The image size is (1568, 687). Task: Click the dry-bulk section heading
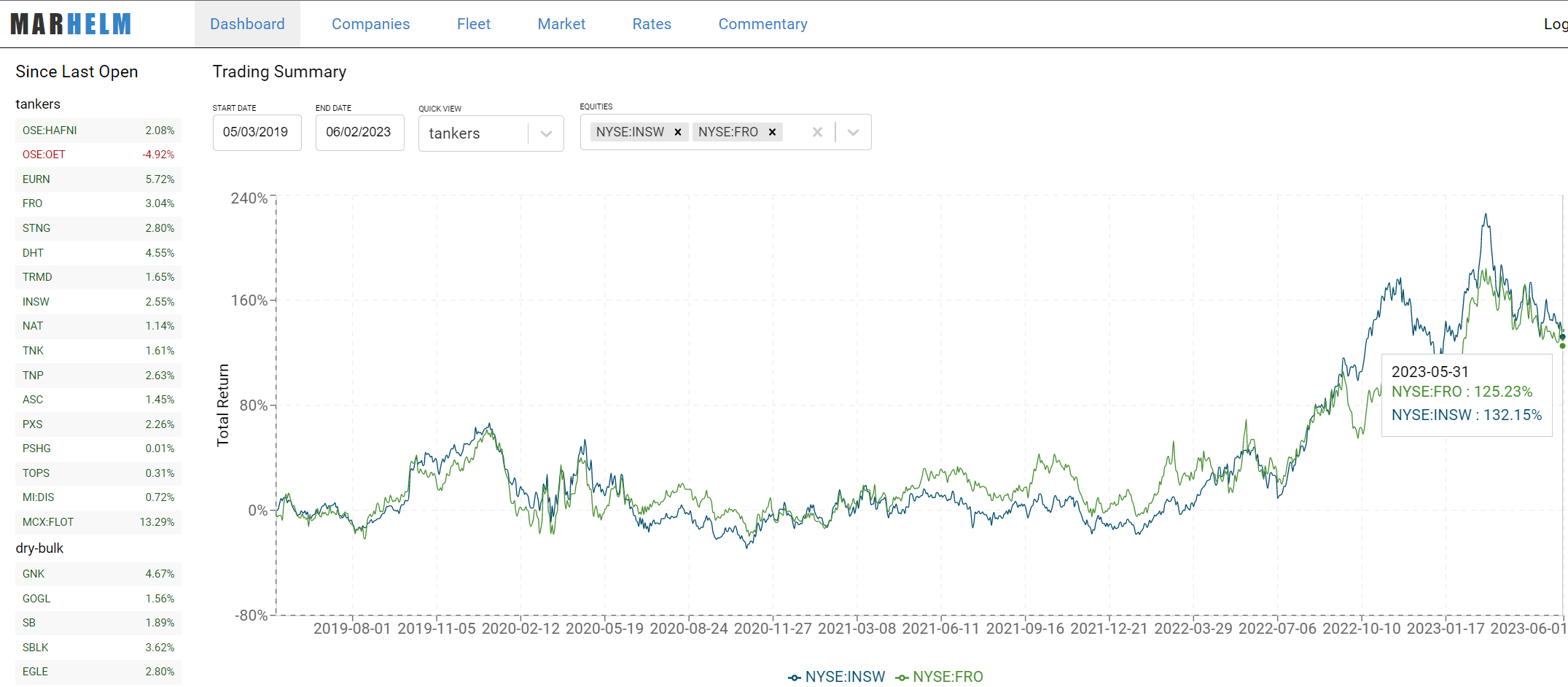tap(39, 548)
